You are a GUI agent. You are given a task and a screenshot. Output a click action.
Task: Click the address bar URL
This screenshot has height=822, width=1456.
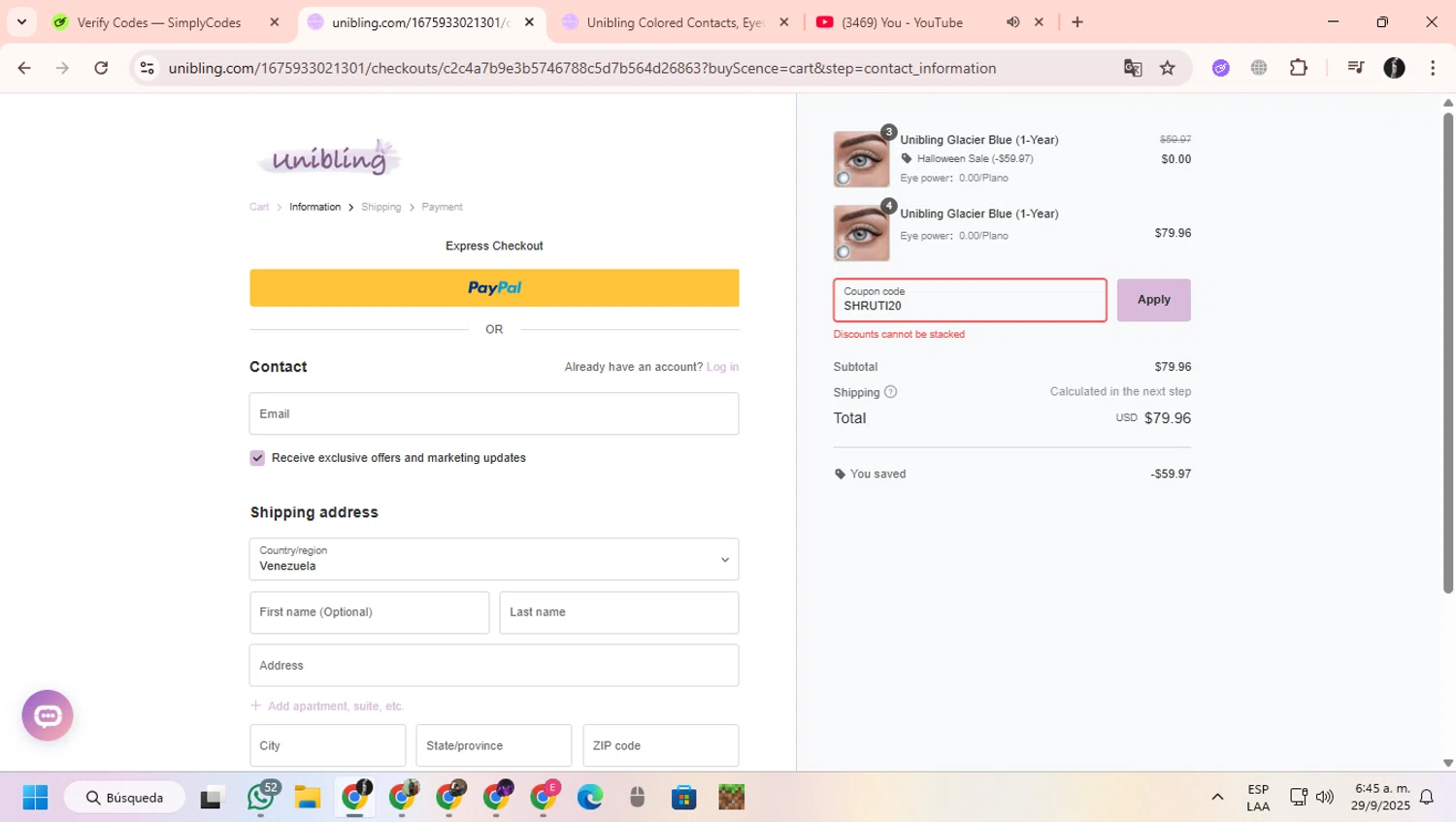coord(582,68)
